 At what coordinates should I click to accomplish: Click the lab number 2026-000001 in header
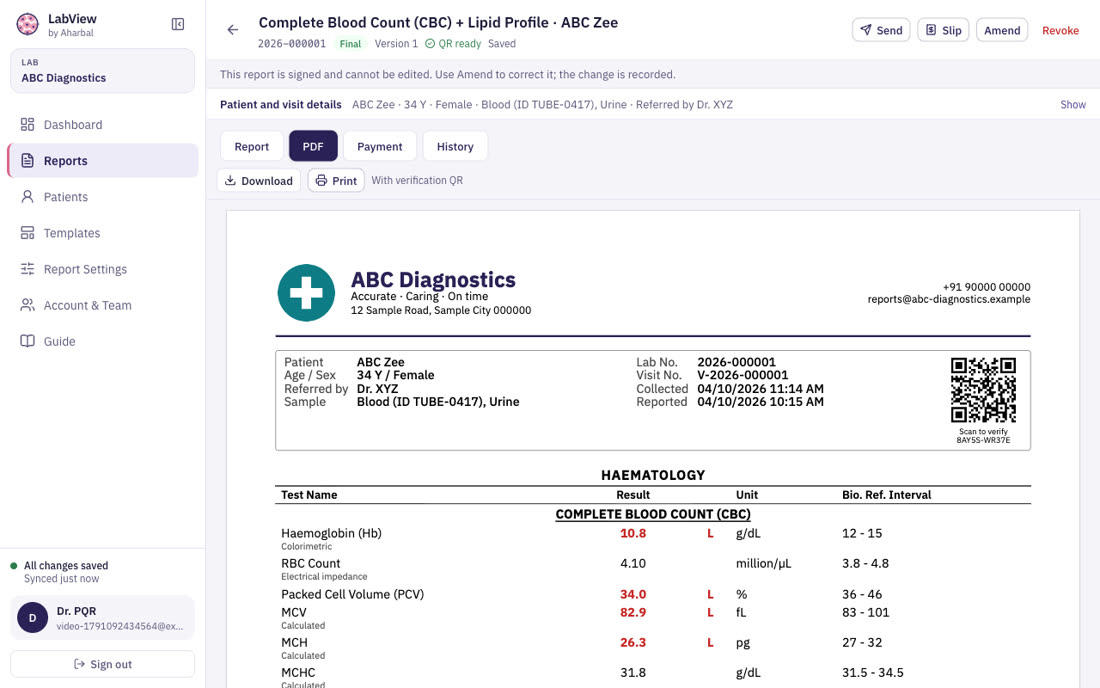pos(292,43)
